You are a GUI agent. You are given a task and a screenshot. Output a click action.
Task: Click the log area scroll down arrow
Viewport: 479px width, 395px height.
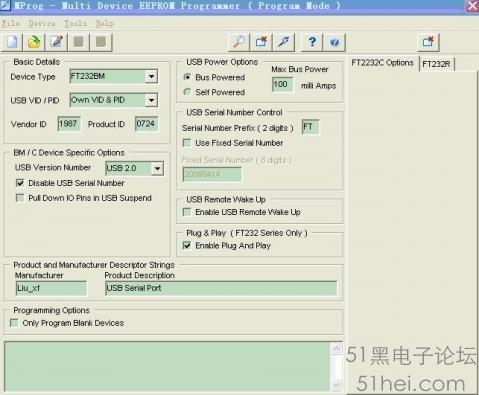[337, 385]
